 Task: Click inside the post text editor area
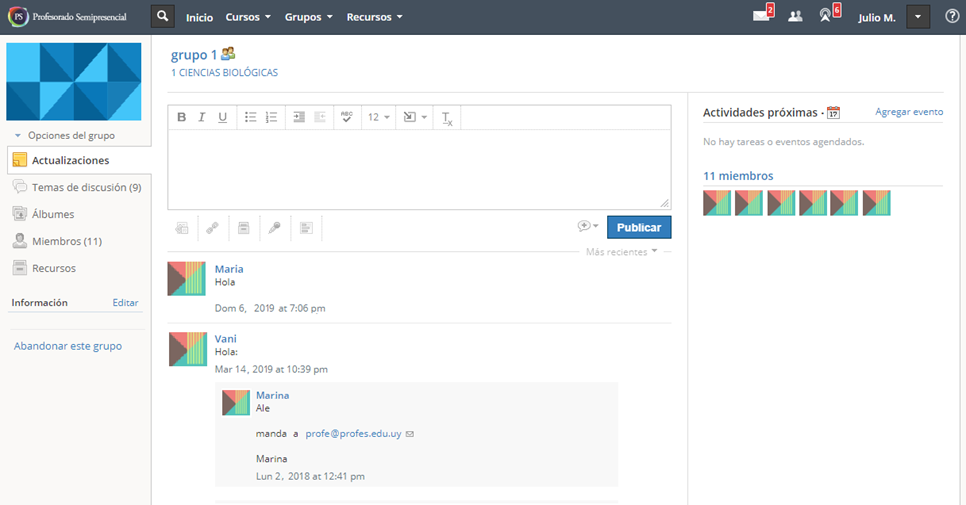point(418,168)
